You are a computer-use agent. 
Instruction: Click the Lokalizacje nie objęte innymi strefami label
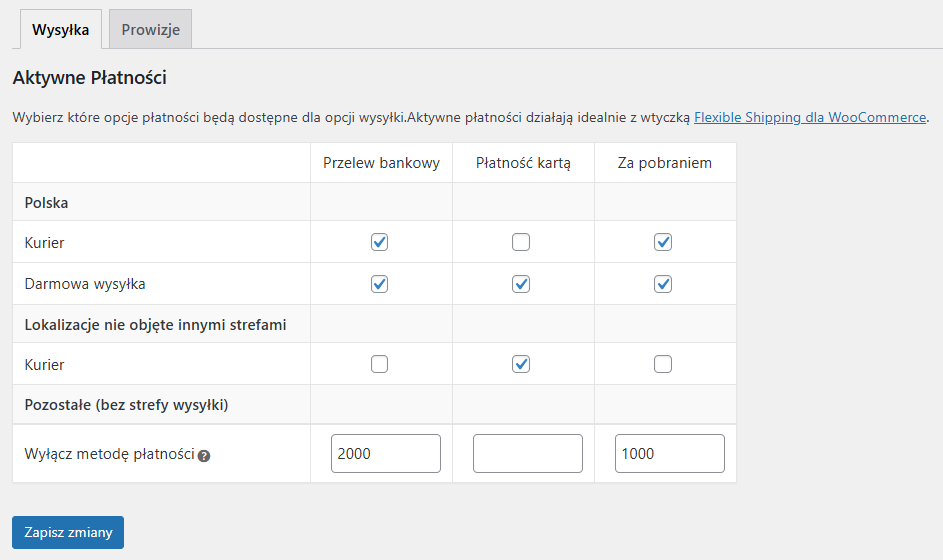155,325
